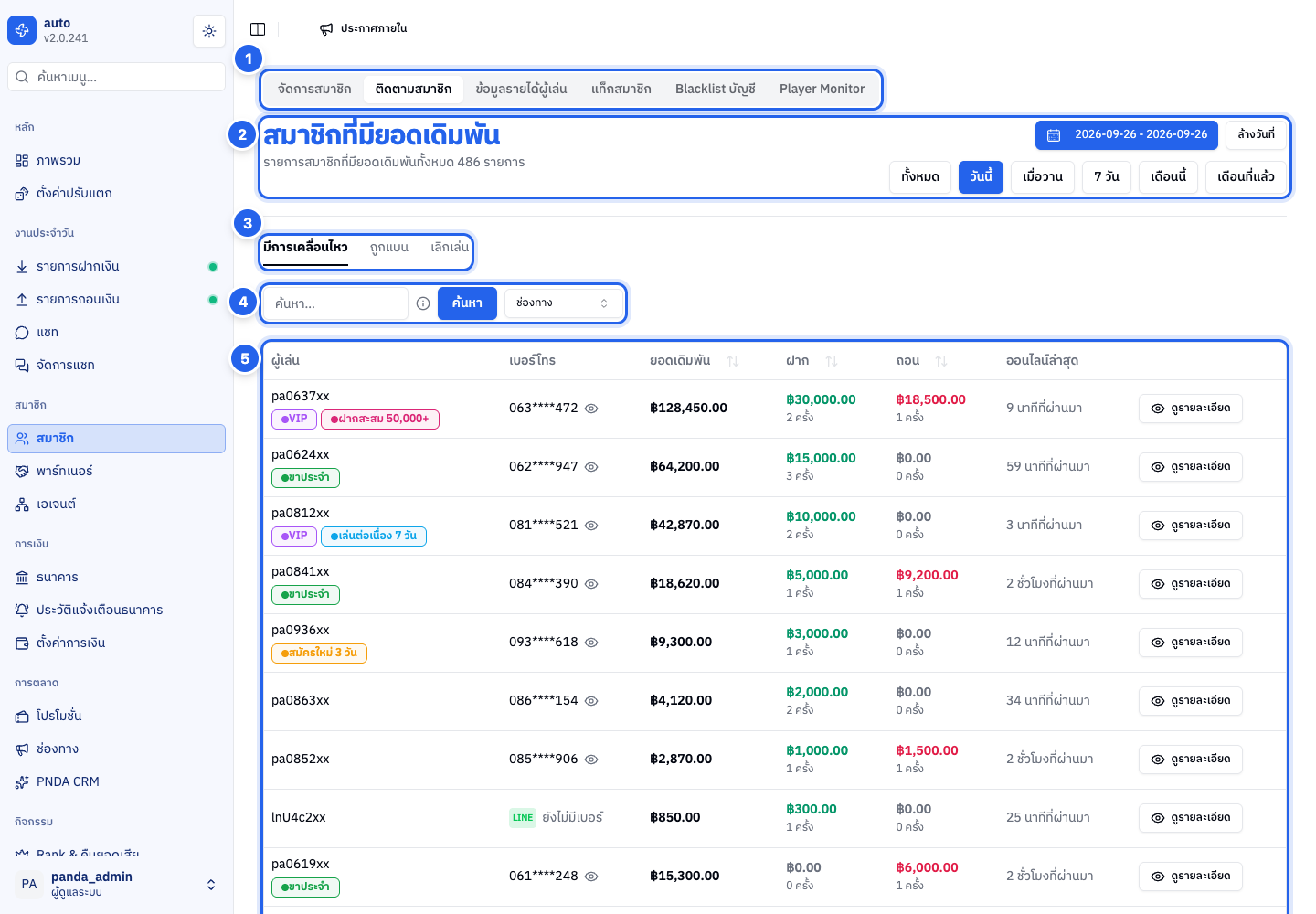View details for player pa0637xx
Viewport: 1316px width, 914px height.
tap(1191, 409)
